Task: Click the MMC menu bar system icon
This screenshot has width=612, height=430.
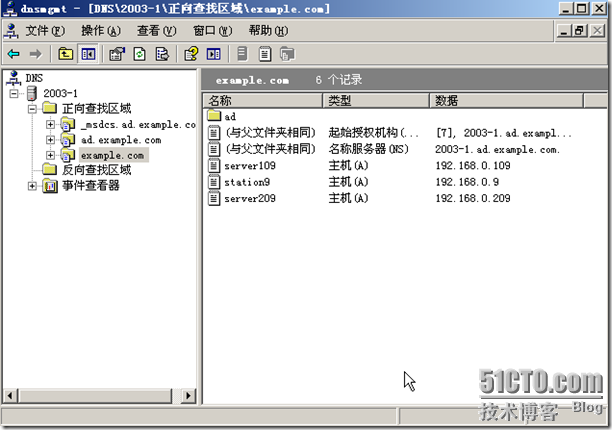Action: 11,31
